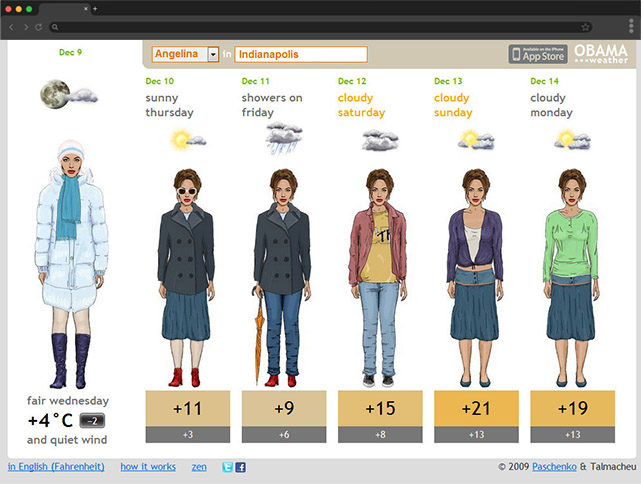Open the App Store download button
This screenshot has height=484, width=643.
pyautogui.click(x=538, y=54)
